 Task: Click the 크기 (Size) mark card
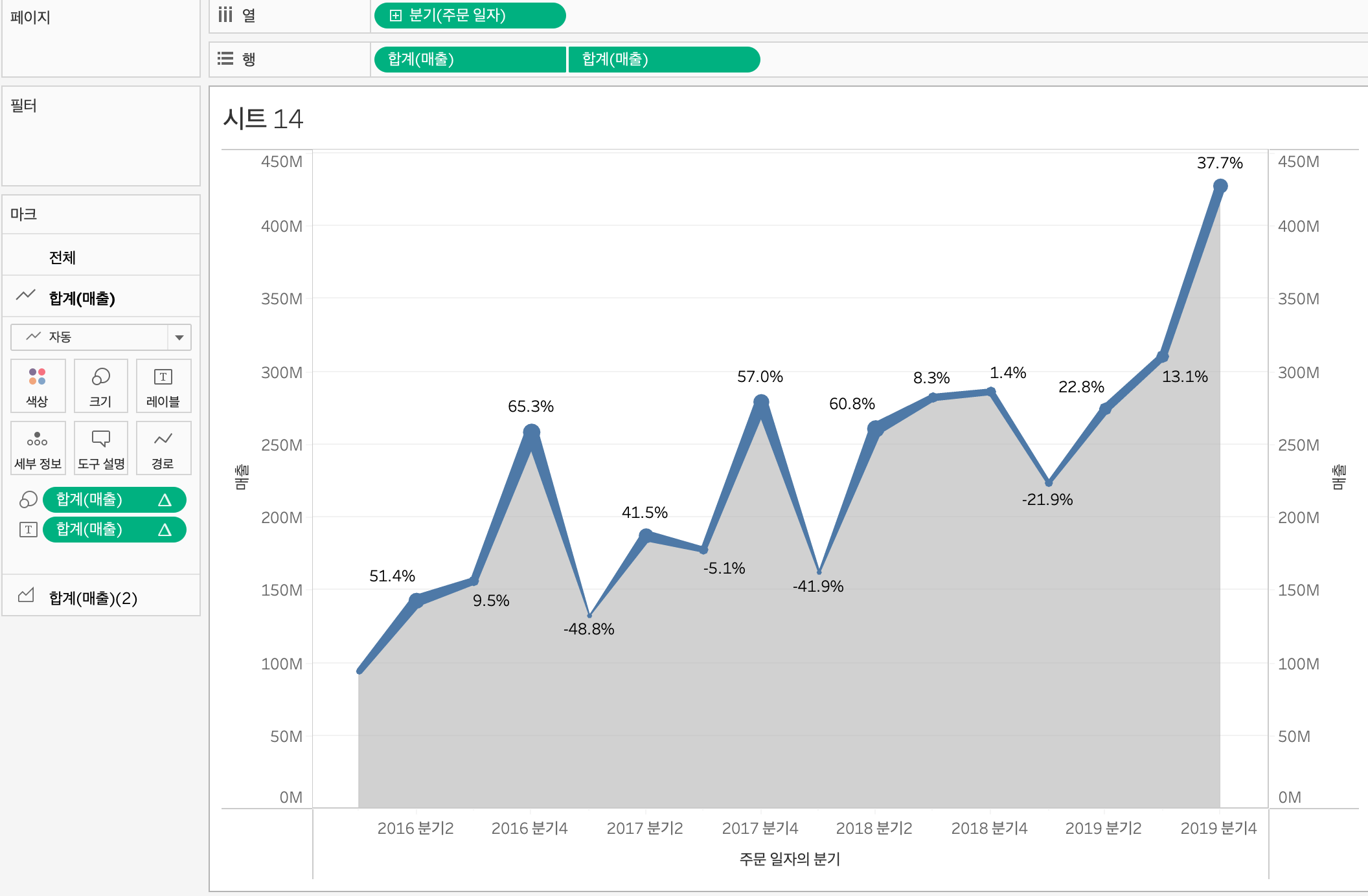point(100,386)
